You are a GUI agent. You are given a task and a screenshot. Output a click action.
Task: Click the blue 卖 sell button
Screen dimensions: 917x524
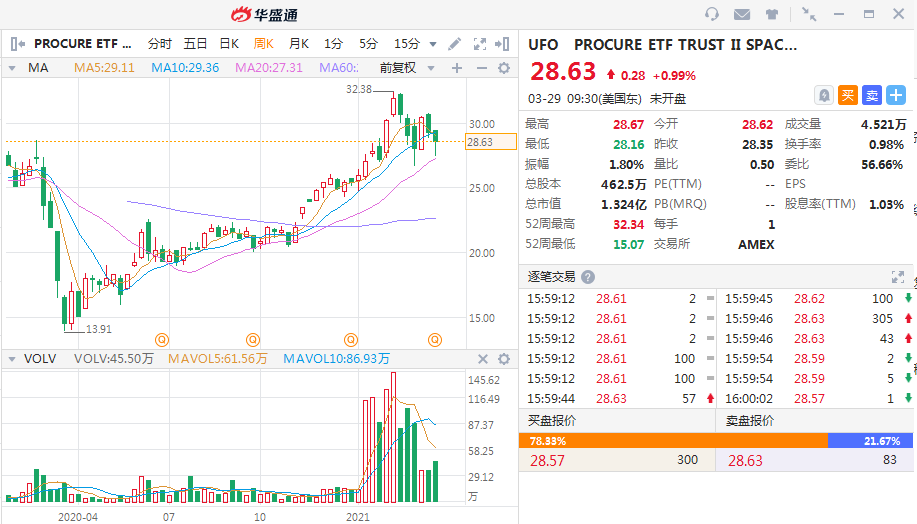(x=872, y=95)
